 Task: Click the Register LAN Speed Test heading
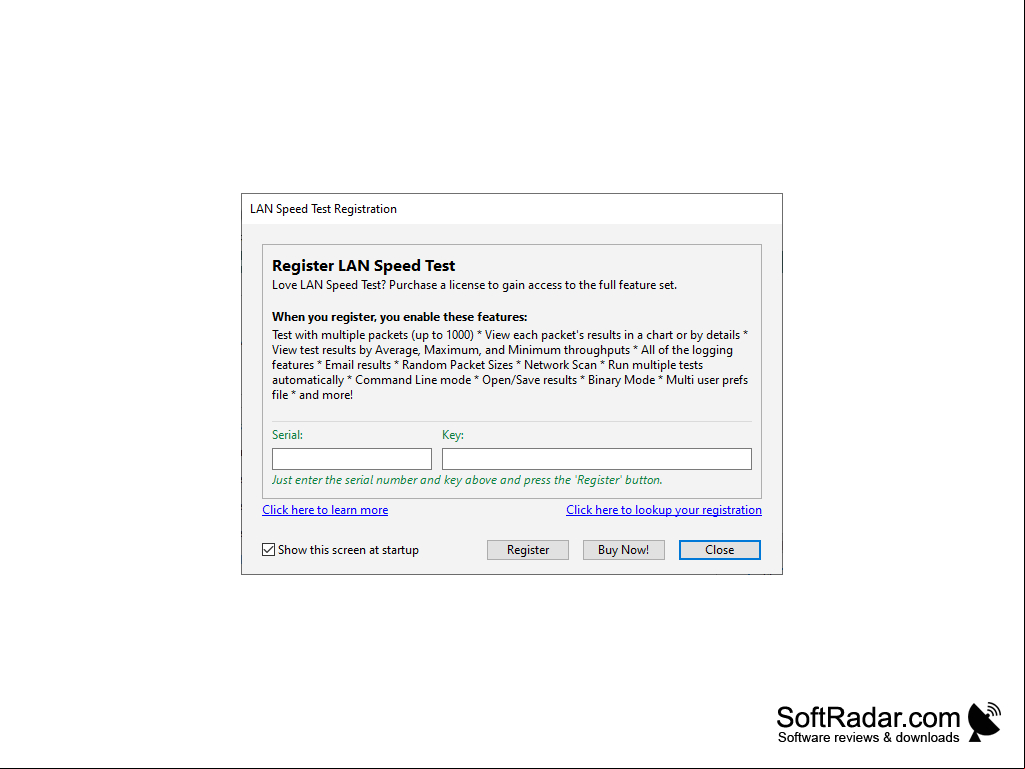tap(363, 265)
